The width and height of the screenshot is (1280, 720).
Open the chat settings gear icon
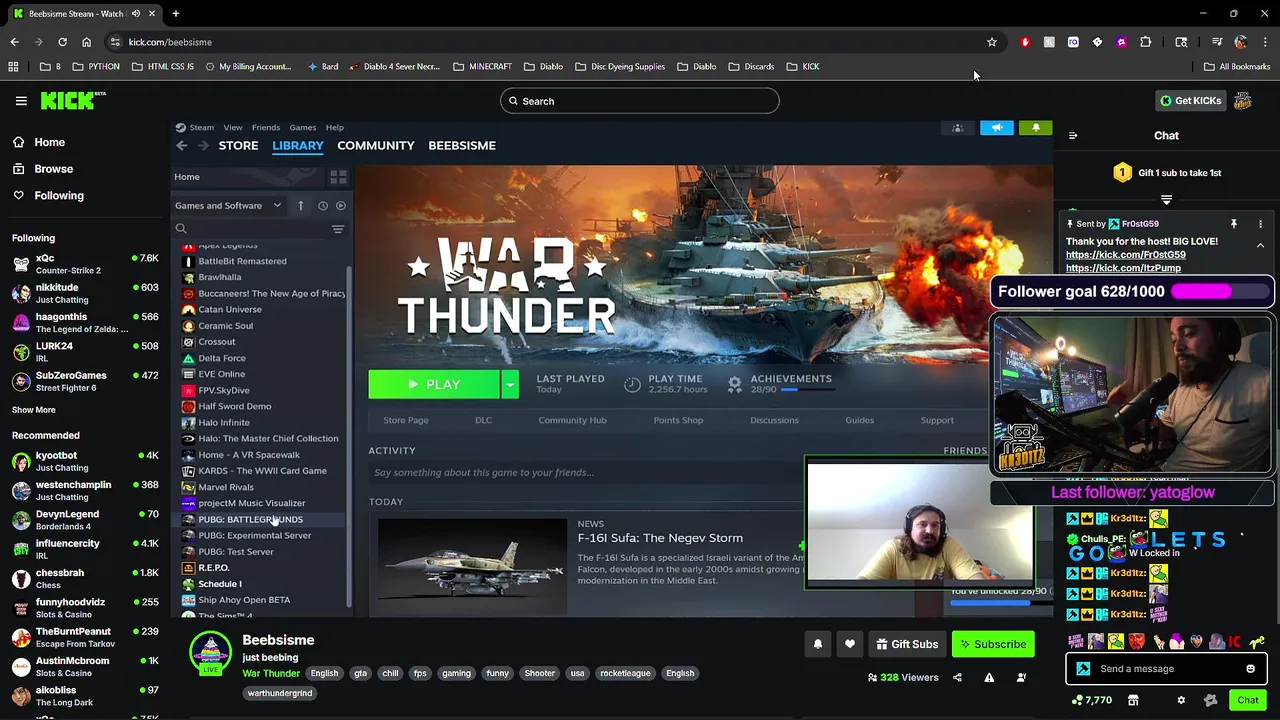tap(1181, 700)
